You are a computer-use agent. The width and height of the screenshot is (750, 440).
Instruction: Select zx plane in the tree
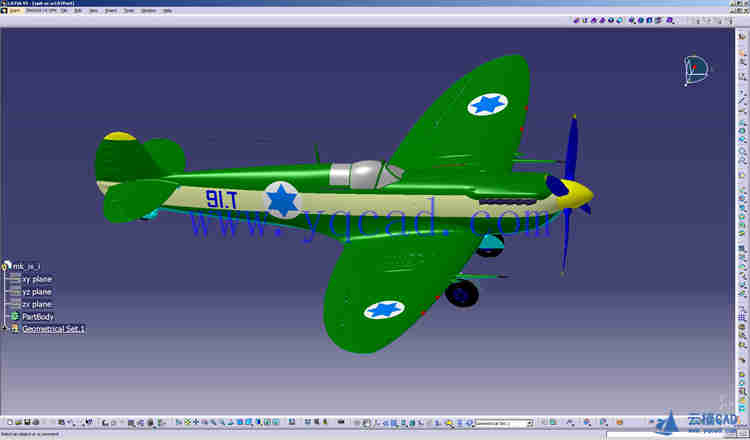(37, 304)
